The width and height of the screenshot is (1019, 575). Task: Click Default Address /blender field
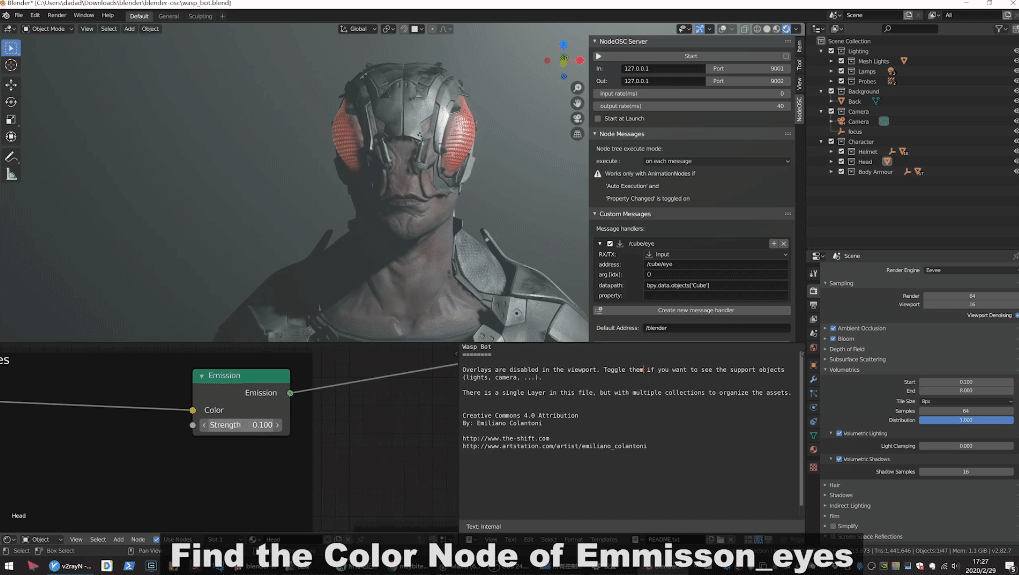point(717,328)
